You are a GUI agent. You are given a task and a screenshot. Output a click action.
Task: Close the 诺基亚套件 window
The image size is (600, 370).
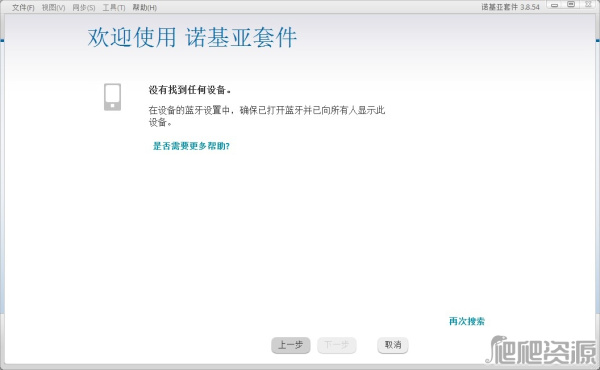pyautogui.click(x=588, y=5)
